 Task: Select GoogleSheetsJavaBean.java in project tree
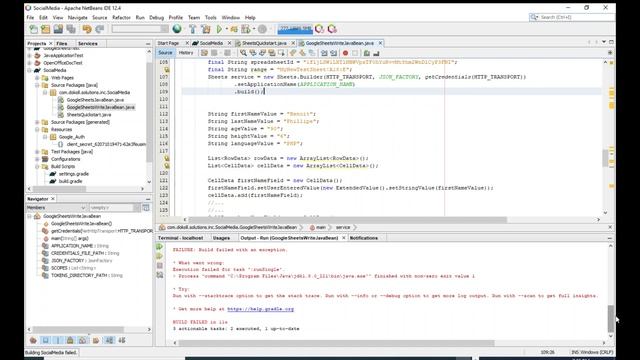coord(95,100)
